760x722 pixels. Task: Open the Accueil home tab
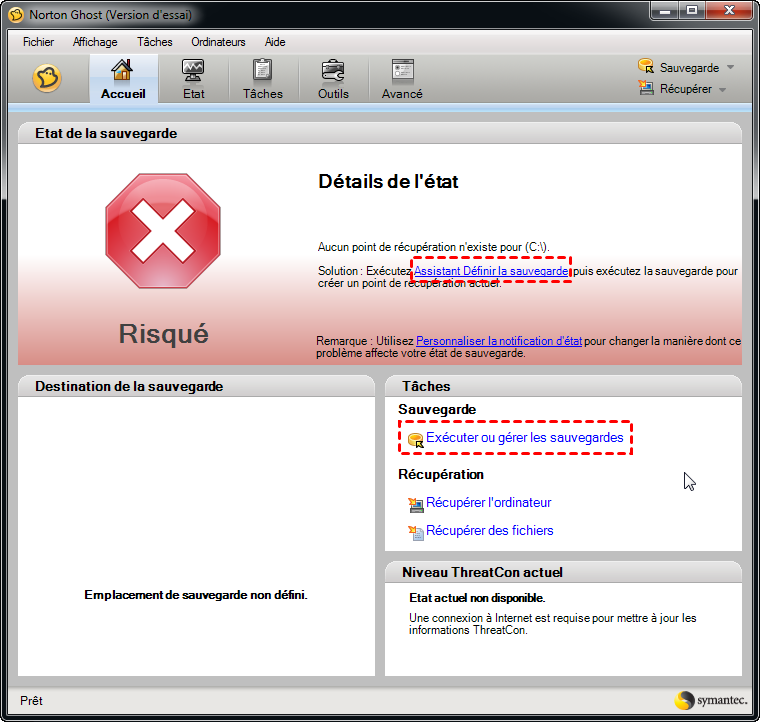(x=123, y=79)
